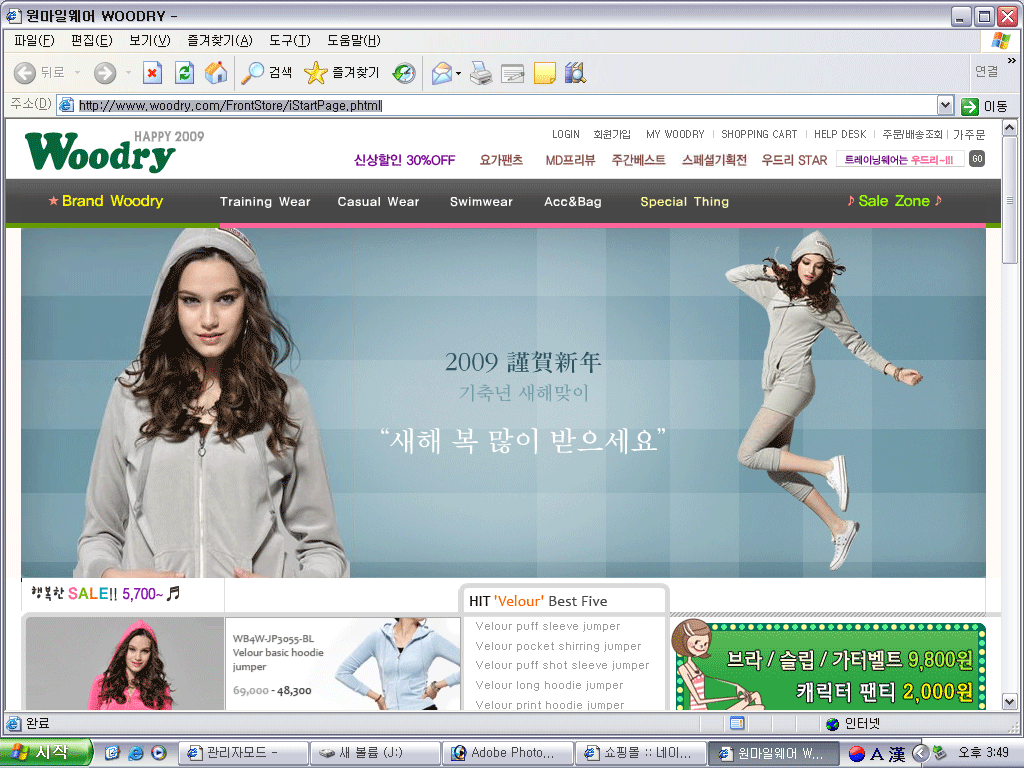Launch Windows Media Player quick launch icon
Screen dimensions: 1024x768
(159, 753)
